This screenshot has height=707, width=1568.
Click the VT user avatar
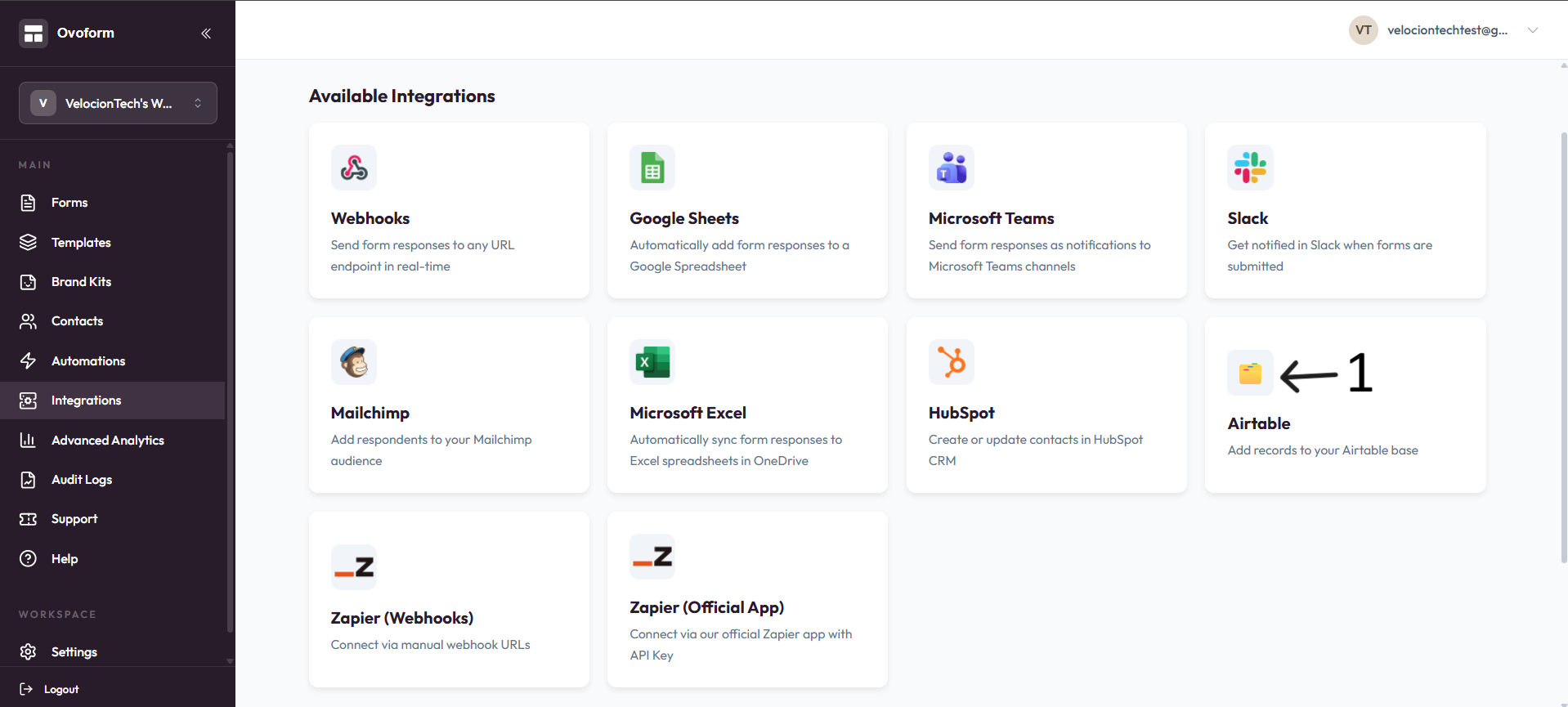point(1364,30)
